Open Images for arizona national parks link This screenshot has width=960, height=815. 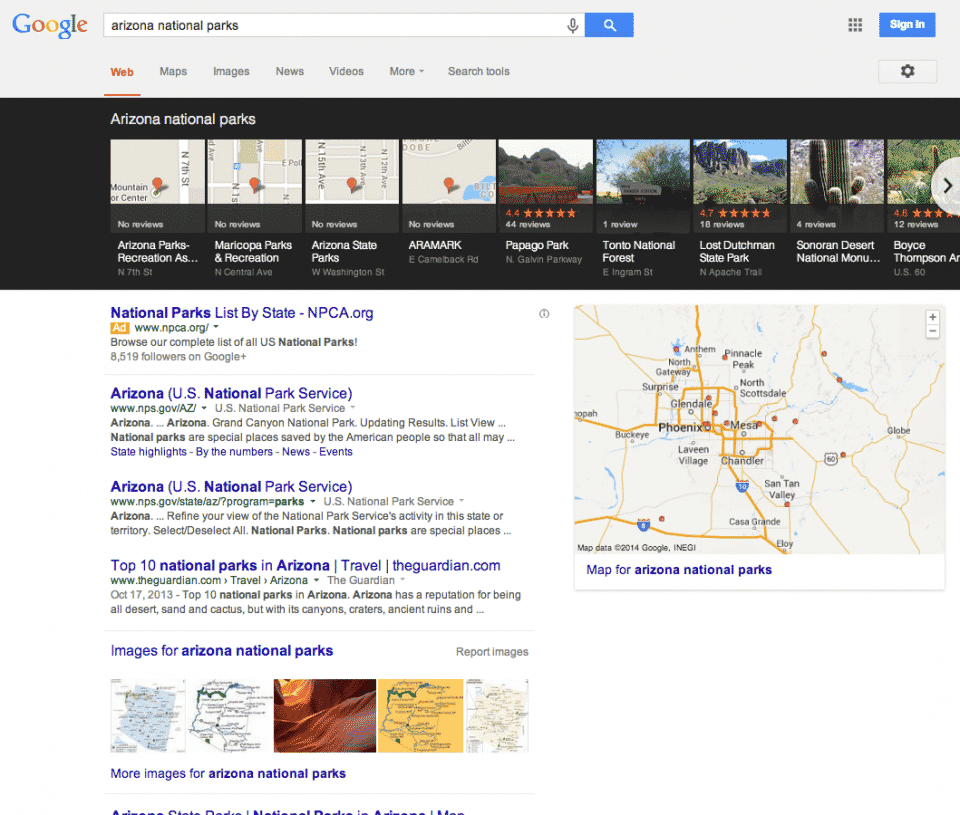pyautogui.click(x=222, y=651)
